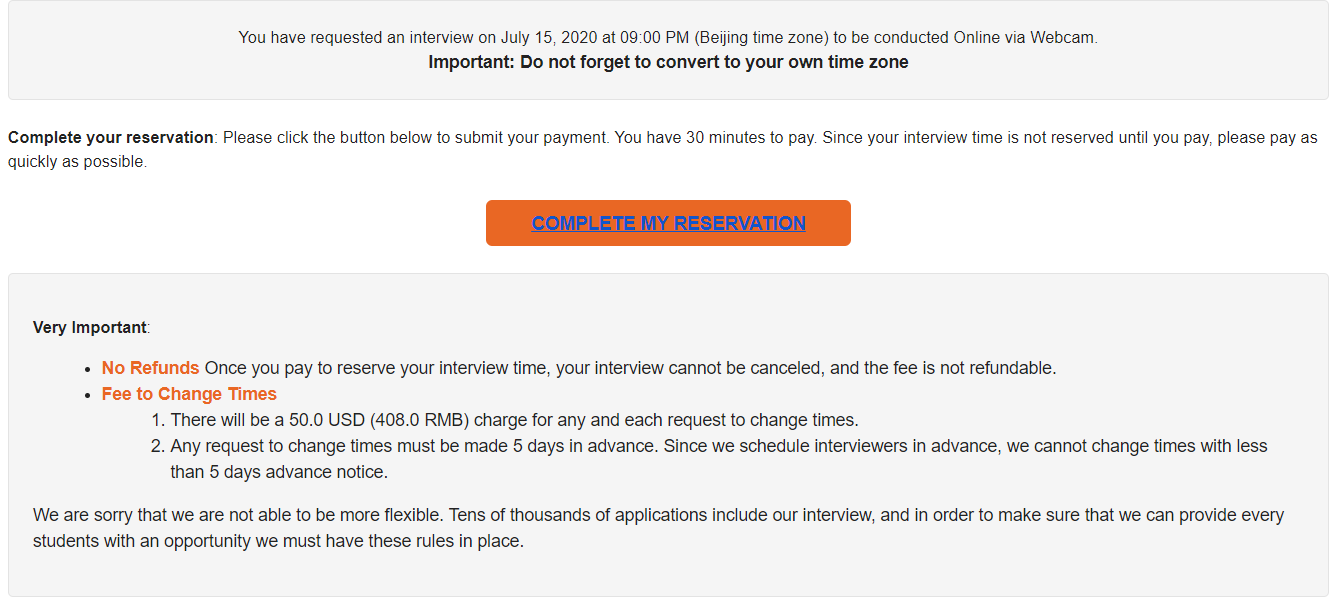
Task: Click the "than 5 days advance notice" line
Action: point(278,472)
